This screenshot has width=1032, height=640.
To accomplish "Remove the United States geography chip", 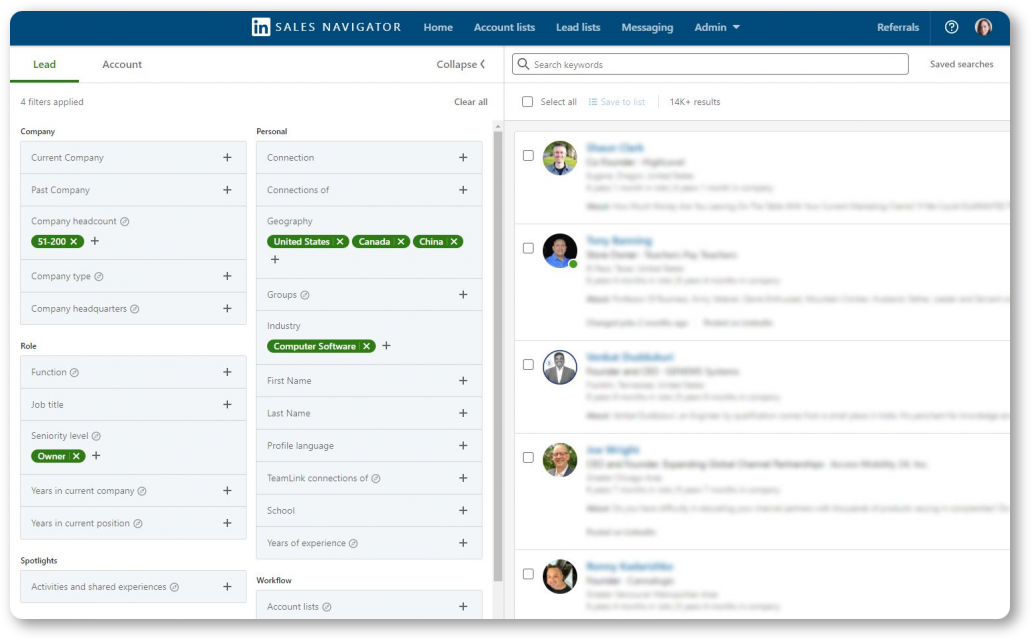I will (340, 242).
